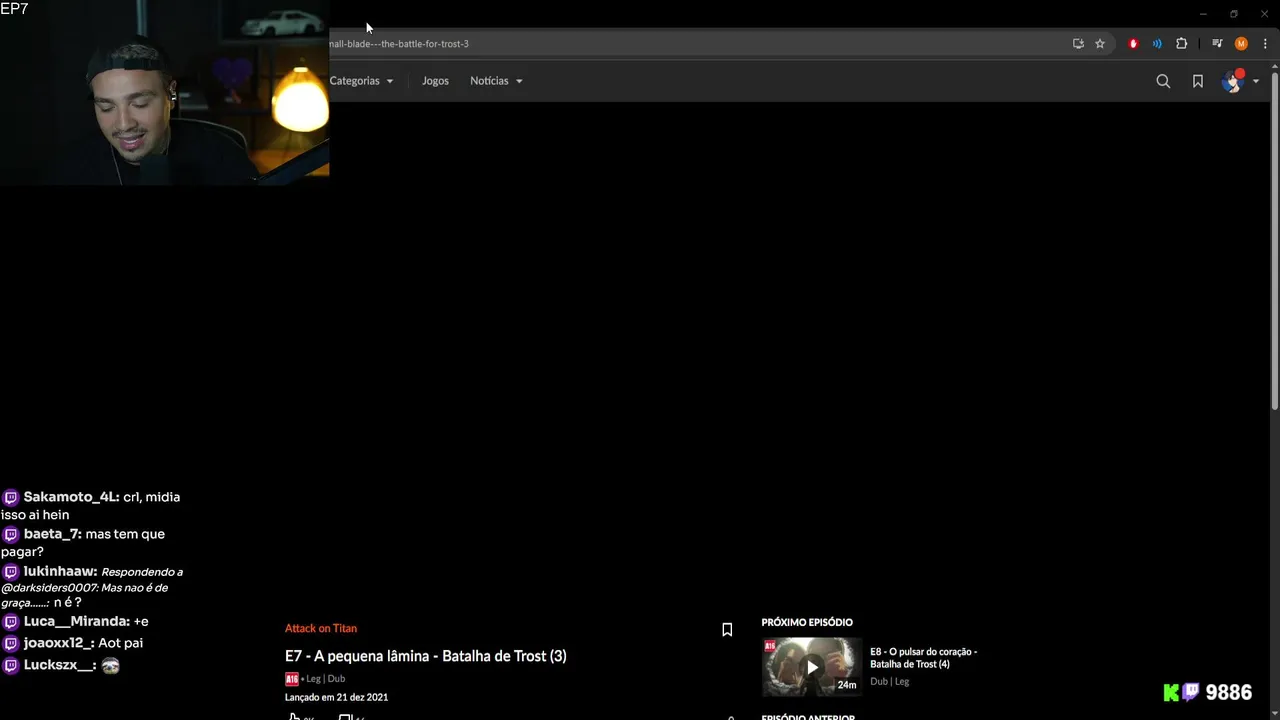Click the install app icon in the address bar

pyautogui.click(x=1078, y=44)
